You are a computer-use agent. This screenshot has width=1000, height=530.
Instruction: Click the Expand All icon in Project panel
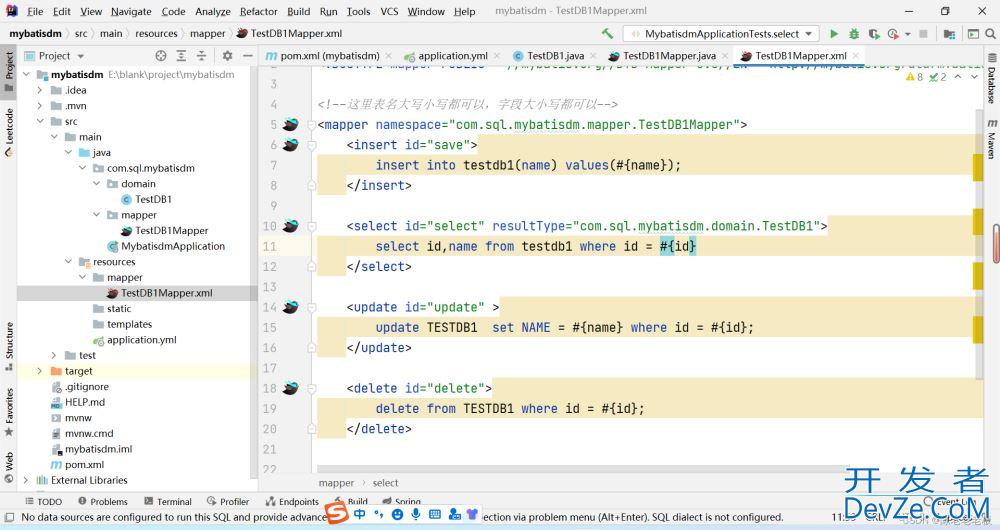coord(181,56)
